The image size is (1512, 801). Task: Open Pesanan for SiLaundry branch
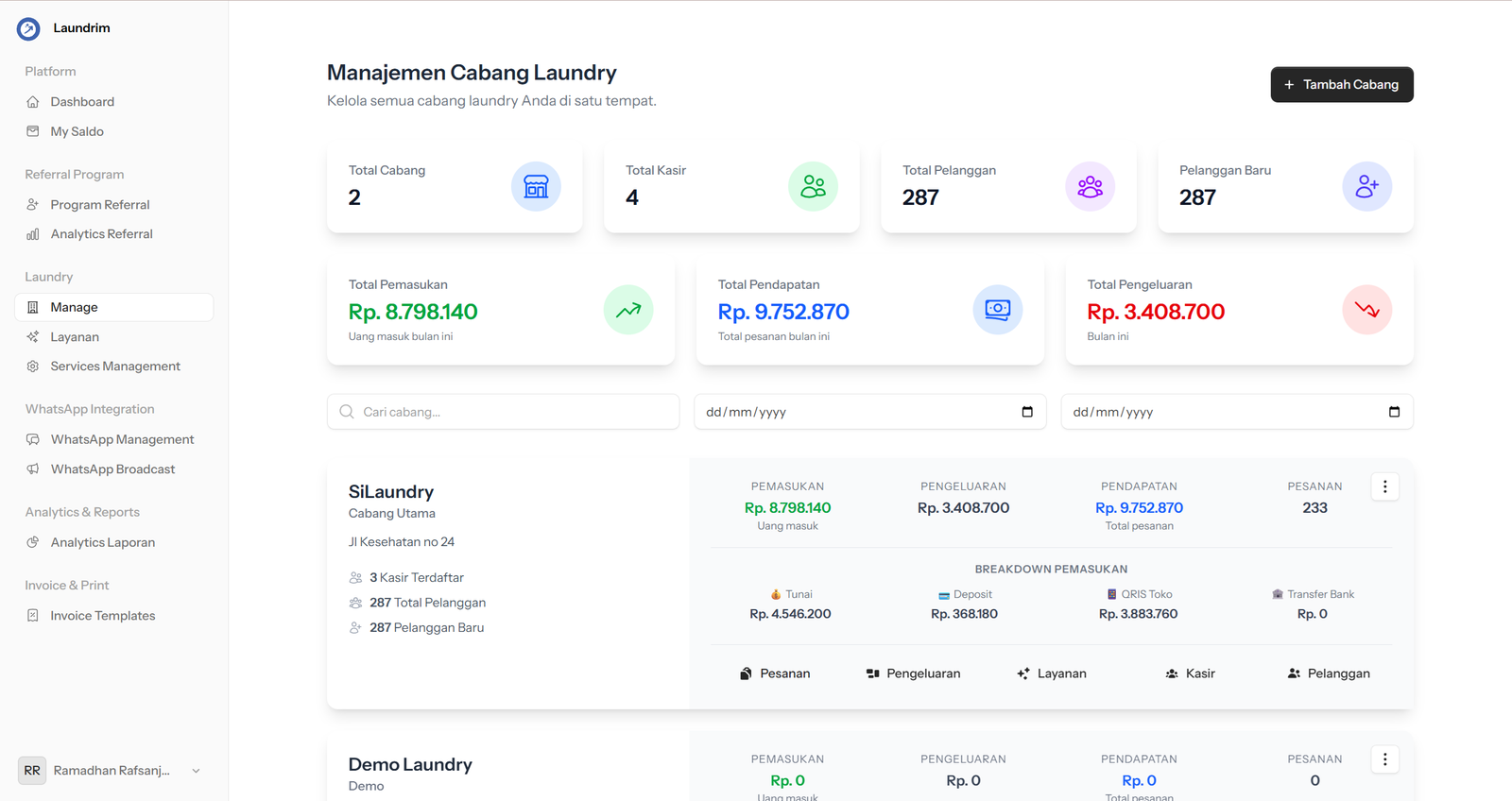(x=775, y=673)
